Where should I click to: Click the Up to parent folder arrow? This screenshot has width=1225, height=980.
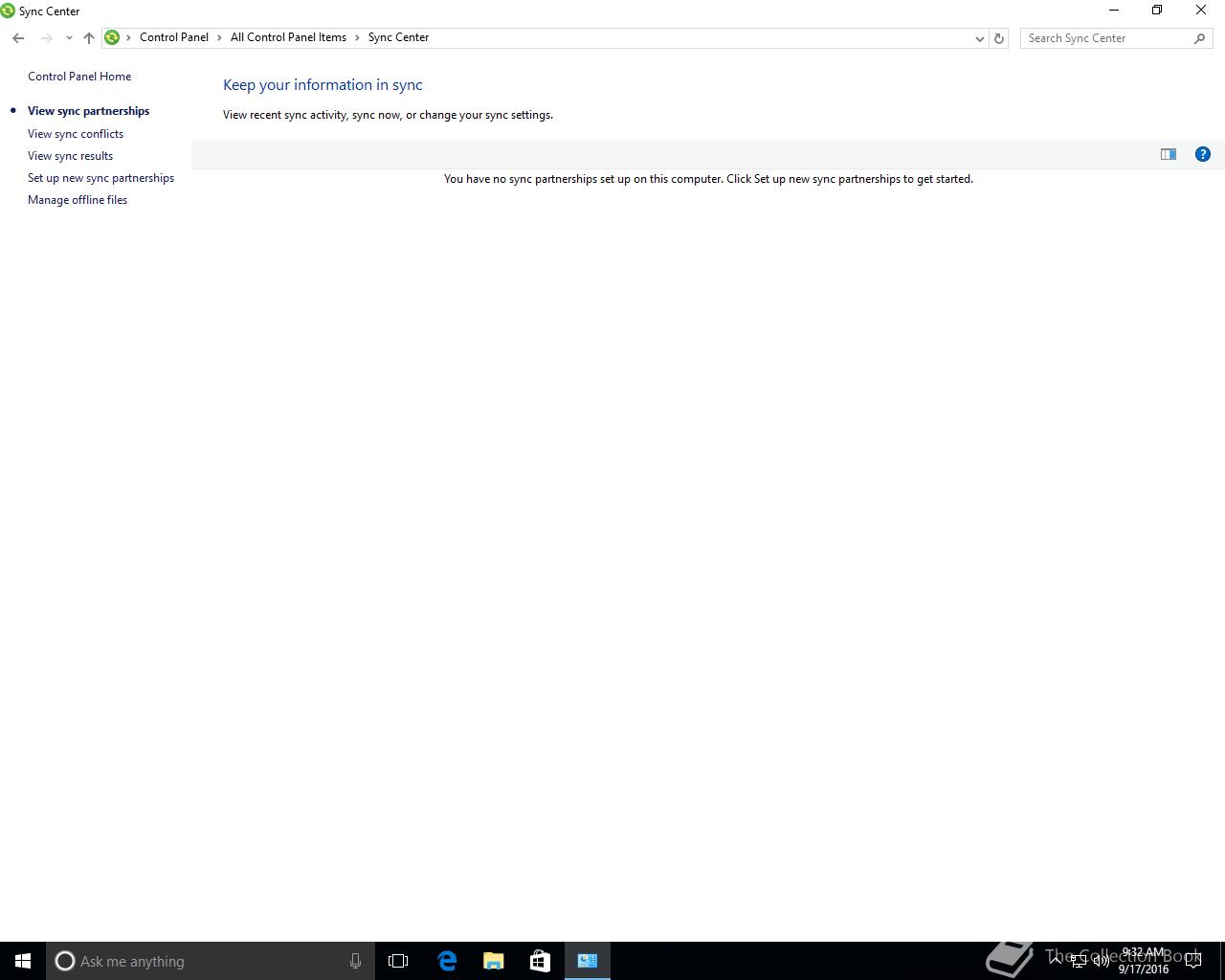point(89,38)
